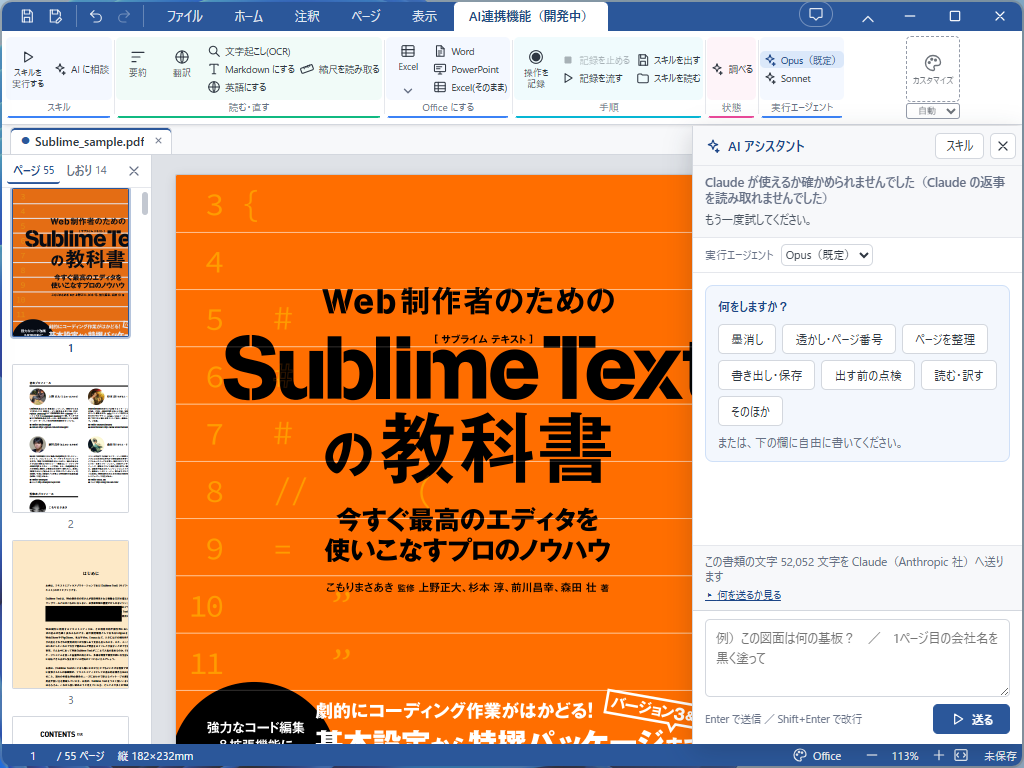
Task: Redo the action
Action: 123,16
